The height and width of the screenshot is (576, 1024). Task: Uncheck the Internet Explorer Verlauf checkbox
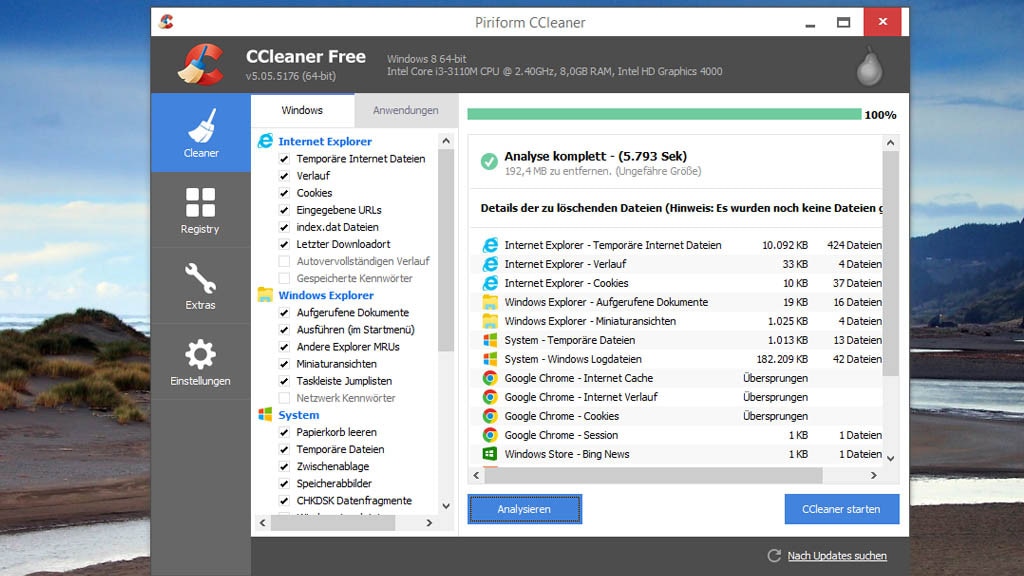coord(284,176)
